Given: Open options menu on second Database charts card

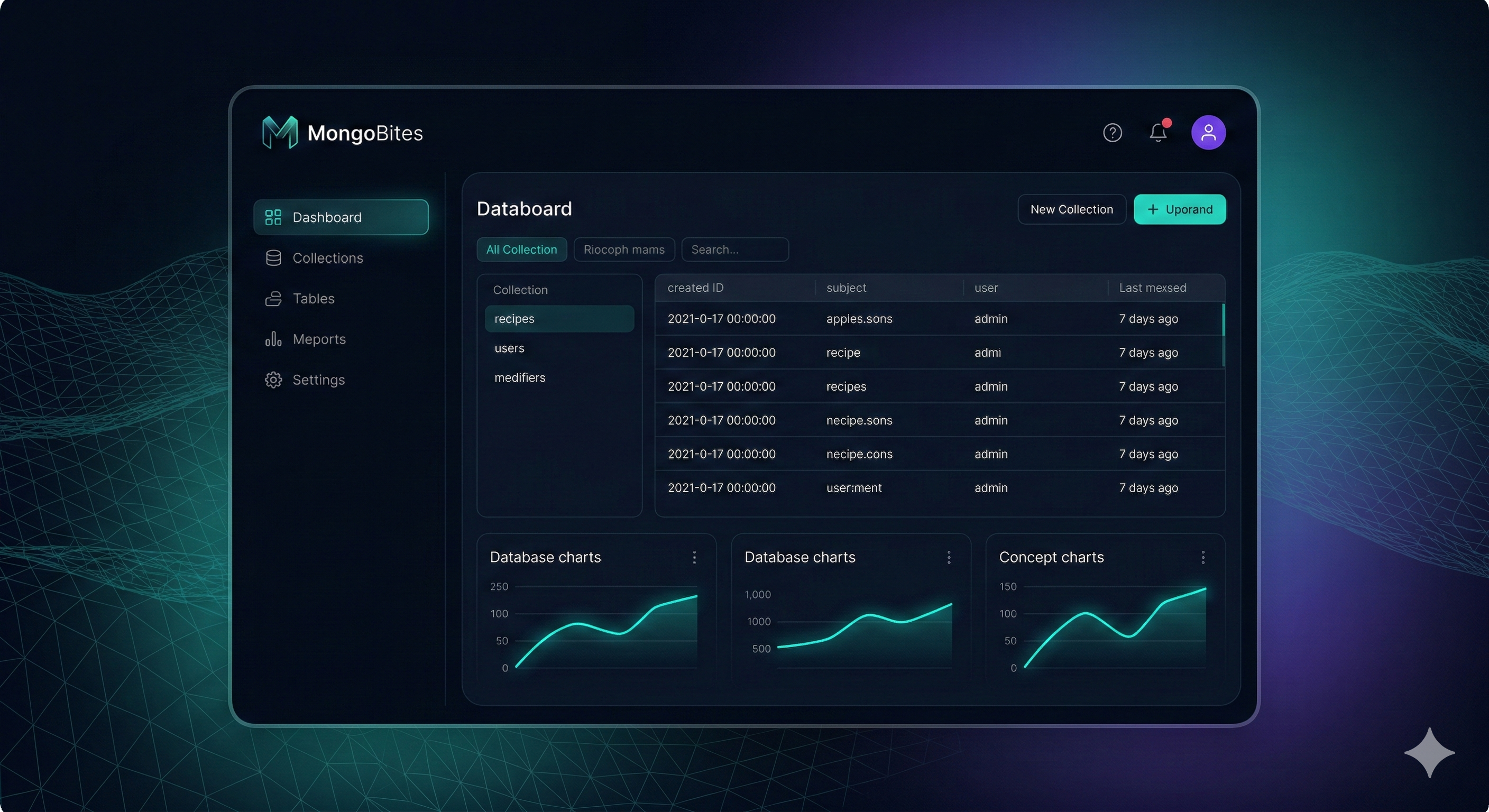Looking at the screenshot, I should click(x=948, y=557).
